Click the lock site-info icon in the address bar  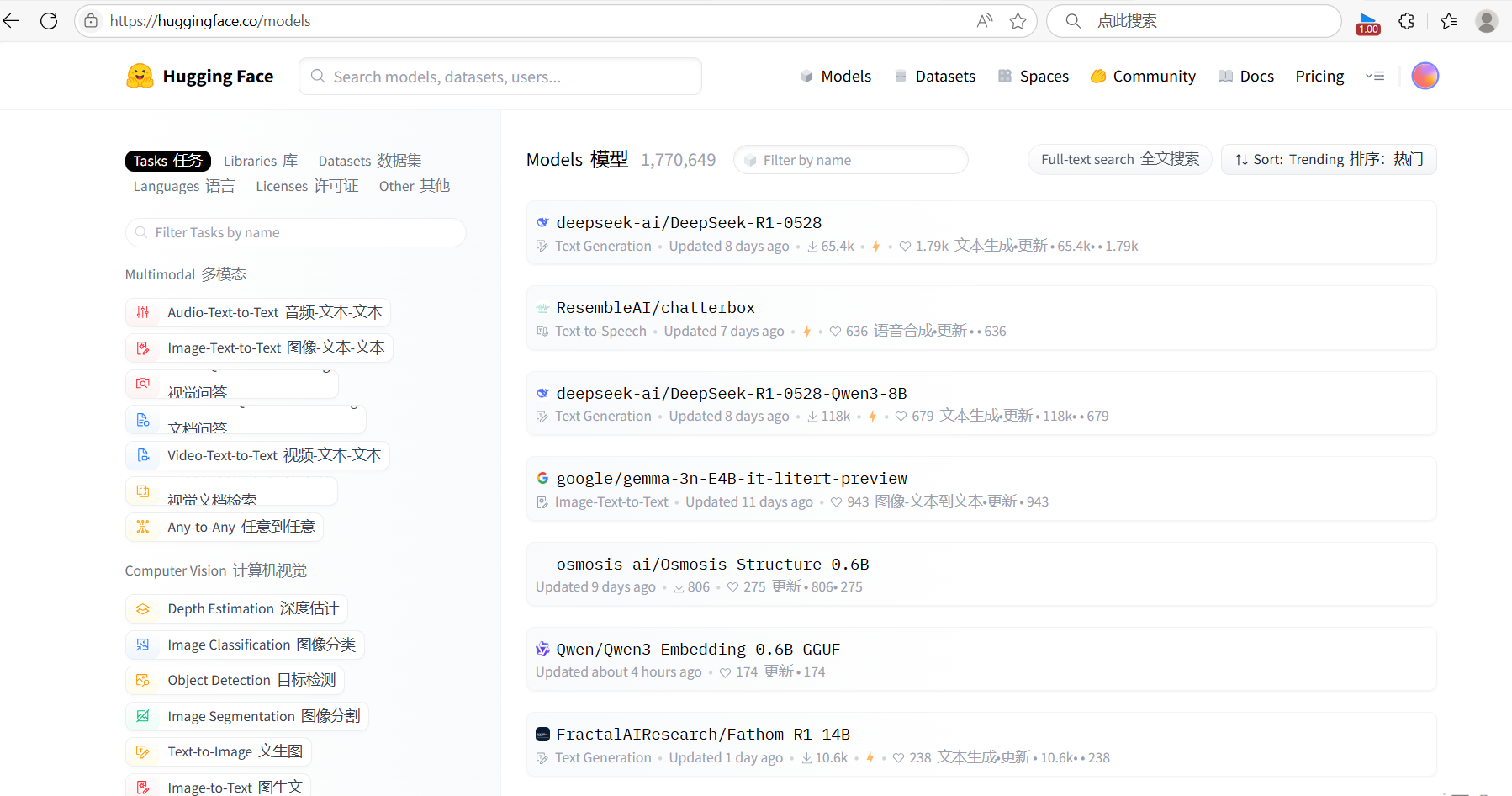click(91, 21)
